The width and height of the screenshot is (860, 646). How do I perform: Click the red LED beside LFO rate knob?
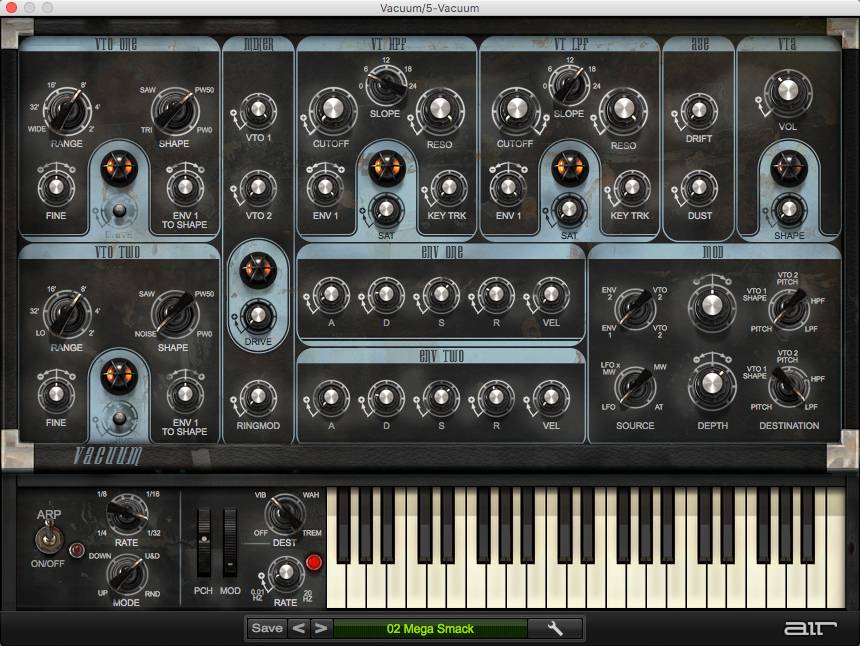(x=315, y=562)
